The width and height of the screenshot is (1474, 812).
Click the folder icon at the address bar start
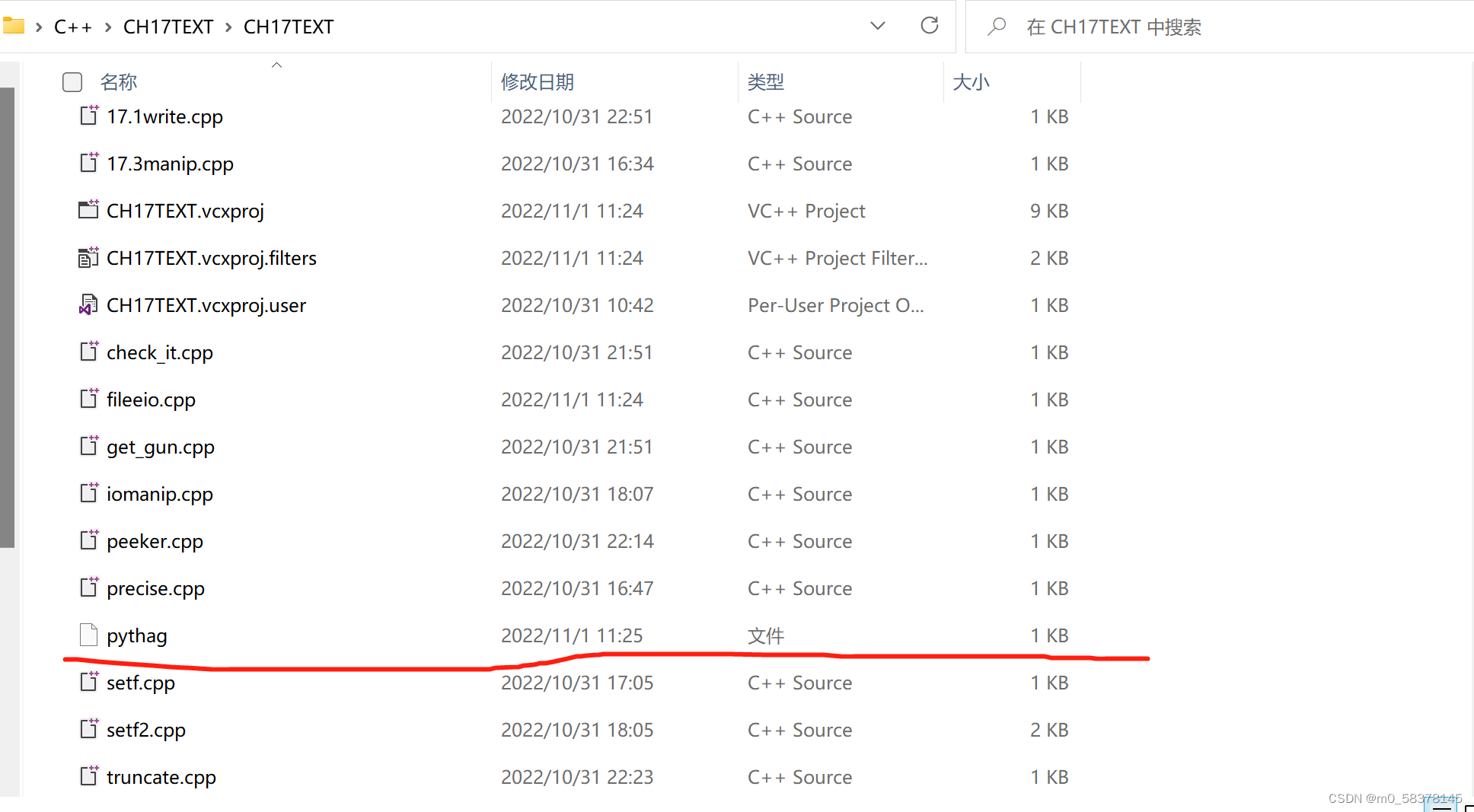pyautogui.click(x=14, y=25)
